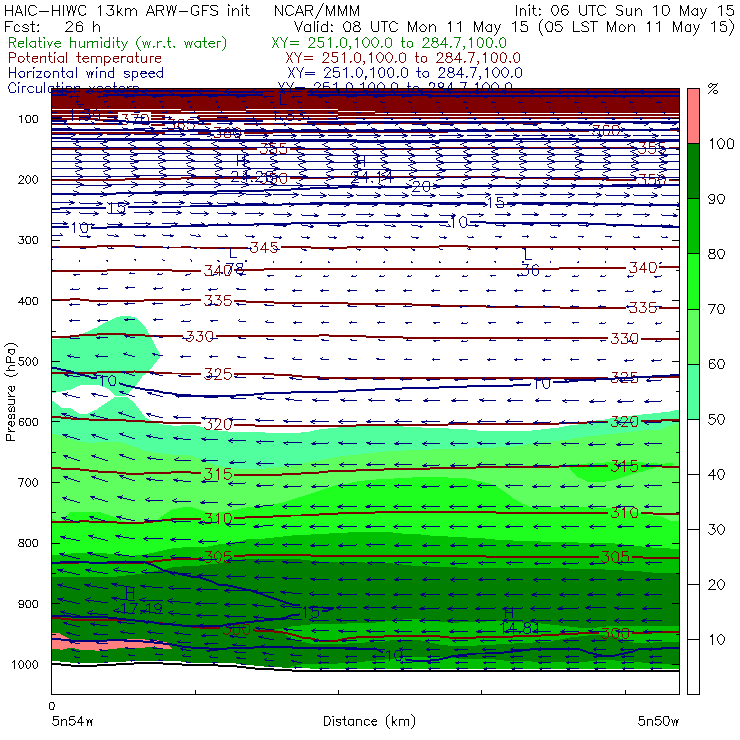Click the '0' distance axis origin label
Viewport: 740px width, 740px height.
[x=52, y=706]
